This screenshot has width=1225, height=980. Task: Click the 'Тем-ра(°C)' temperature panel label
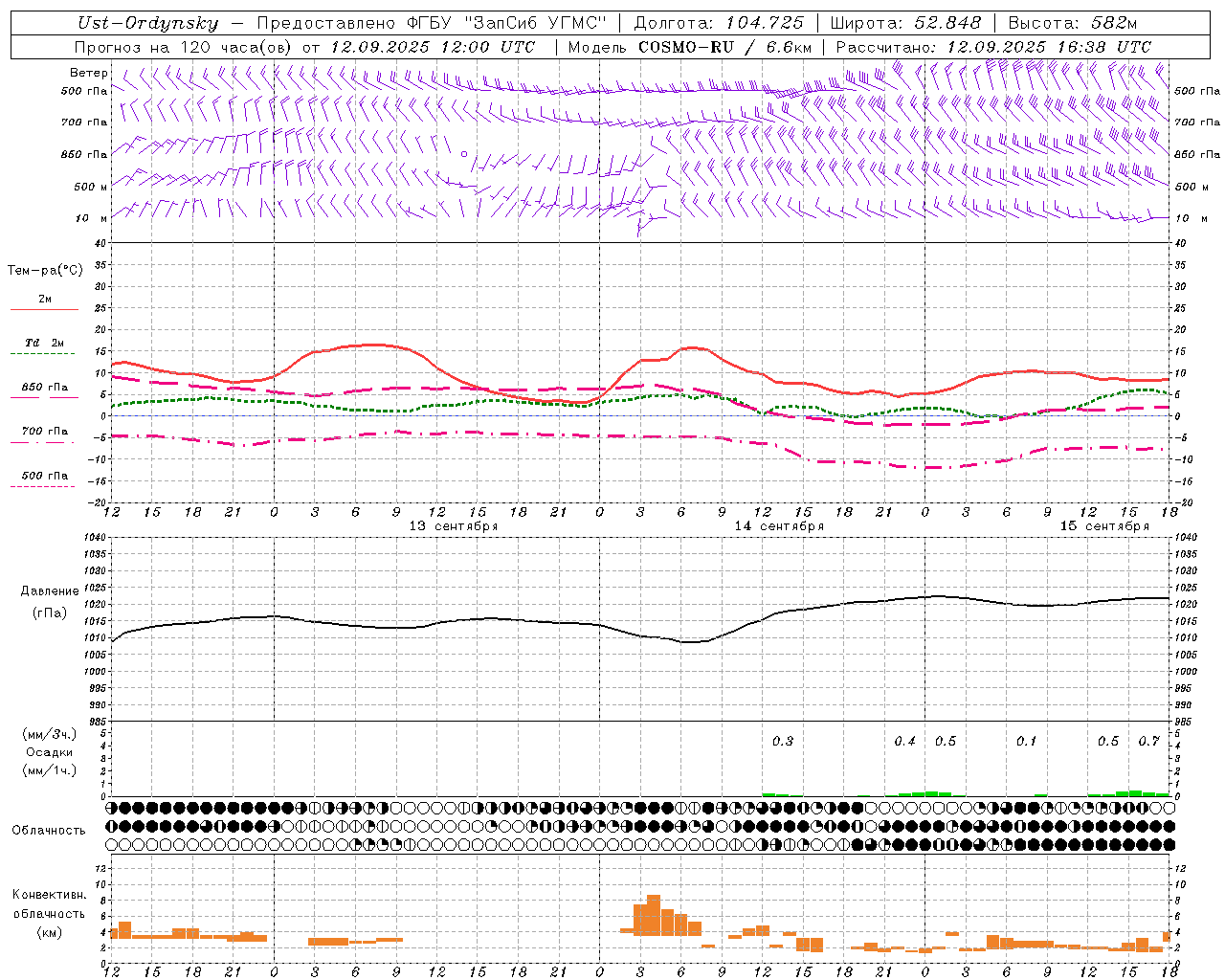(x=45, y=271)
